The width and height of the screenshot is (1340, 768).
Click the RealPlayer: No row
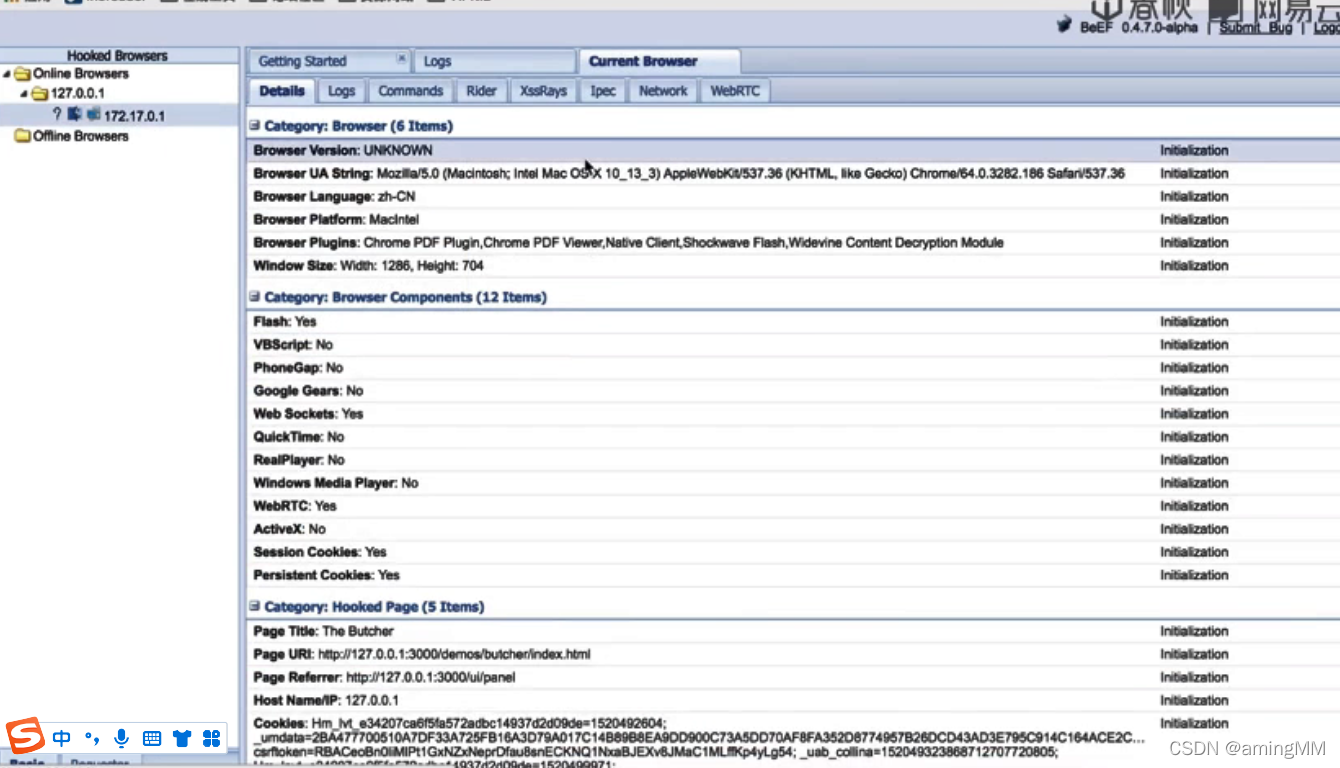[x=793, y=460]
